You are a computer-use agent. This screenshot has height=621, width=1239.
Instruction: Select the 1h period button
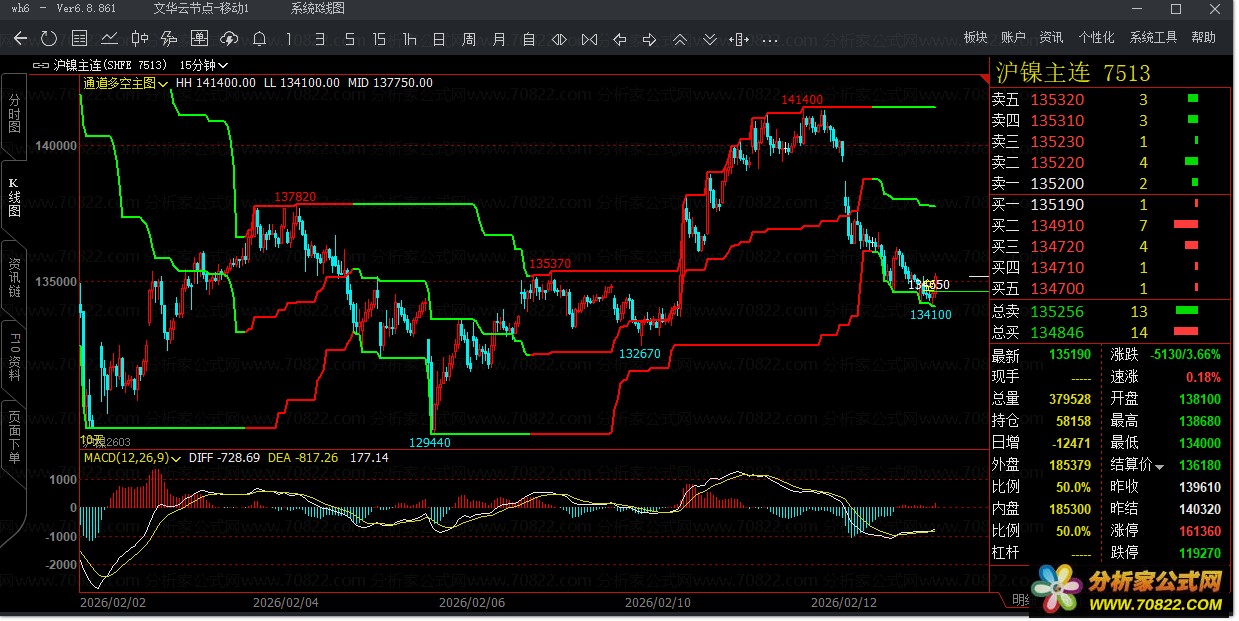click(409, 39)
